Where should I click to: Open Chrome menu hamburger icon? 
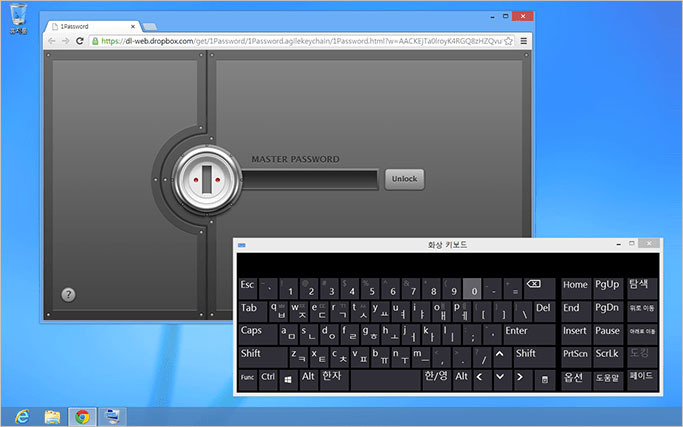click(524, 41)
